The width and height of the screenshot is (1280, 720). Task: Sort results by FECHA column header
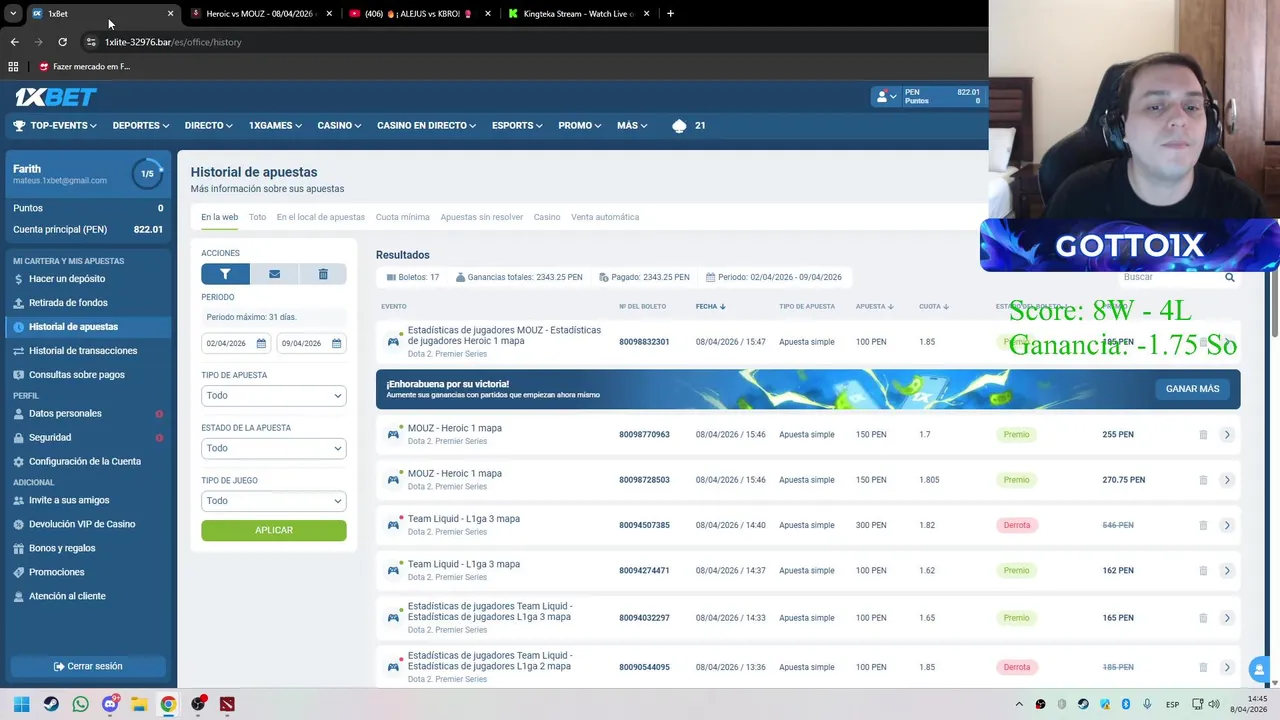tap(710, 307)
